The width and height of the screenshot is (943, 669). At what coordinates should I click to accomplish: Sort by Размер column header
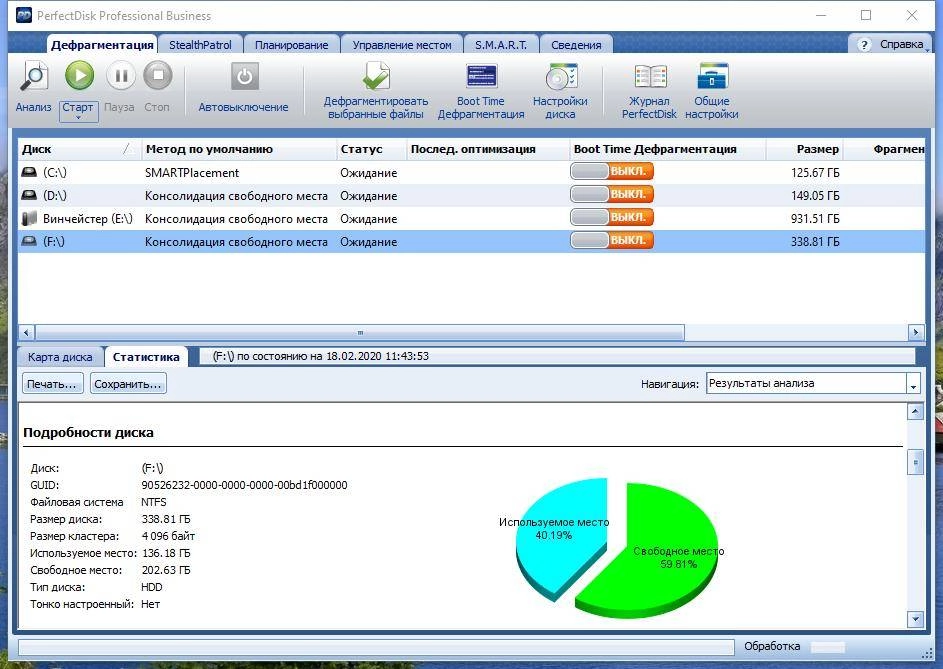coord(805,149)
